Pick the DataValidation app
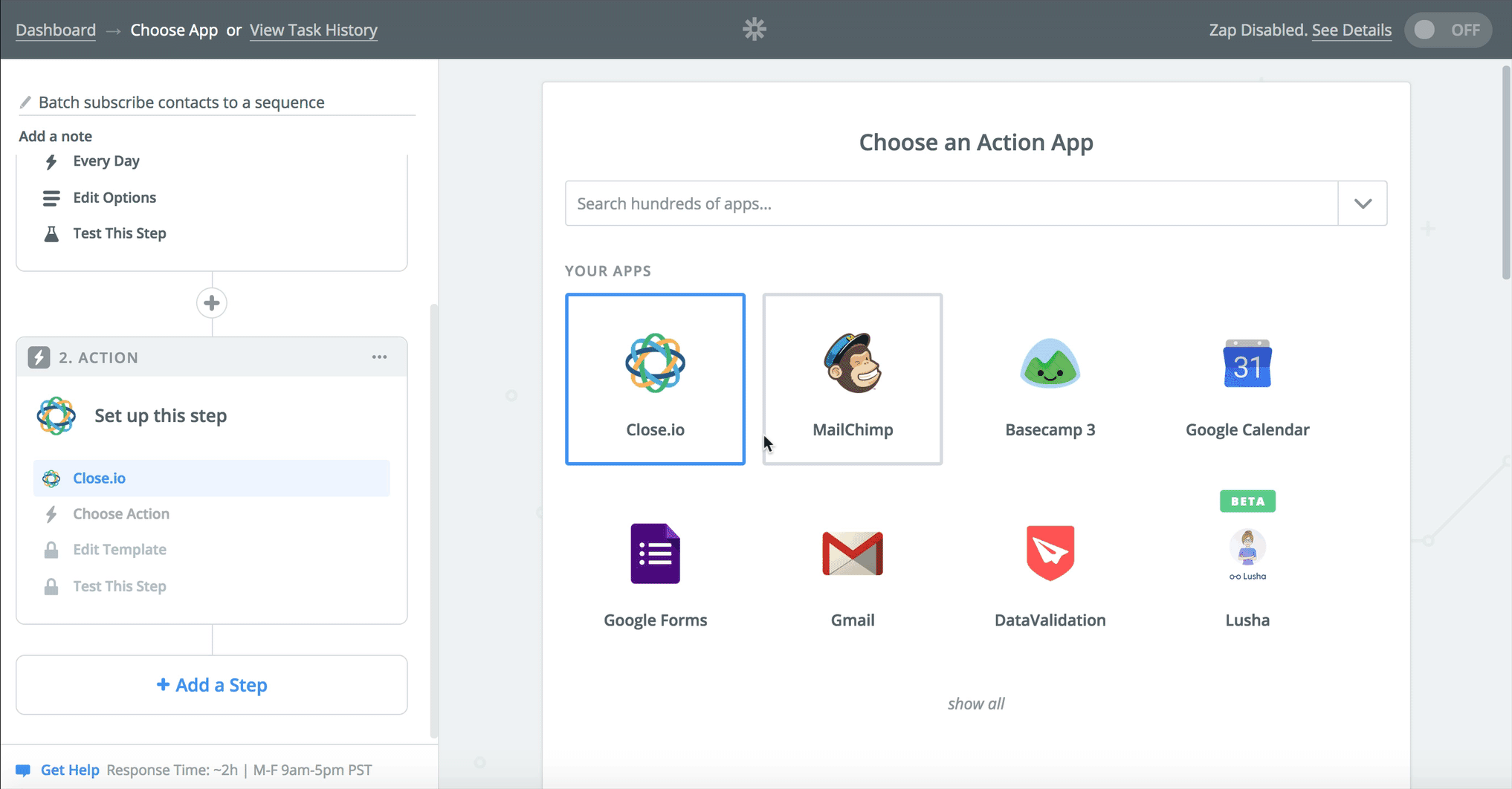 point(1050,571)
